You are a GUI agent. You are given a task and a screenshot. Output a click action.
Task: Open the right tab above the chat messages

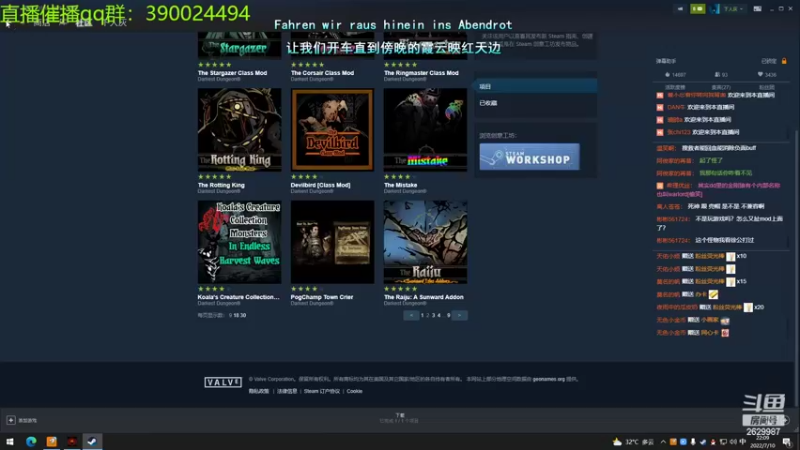(x=767, y=87)
